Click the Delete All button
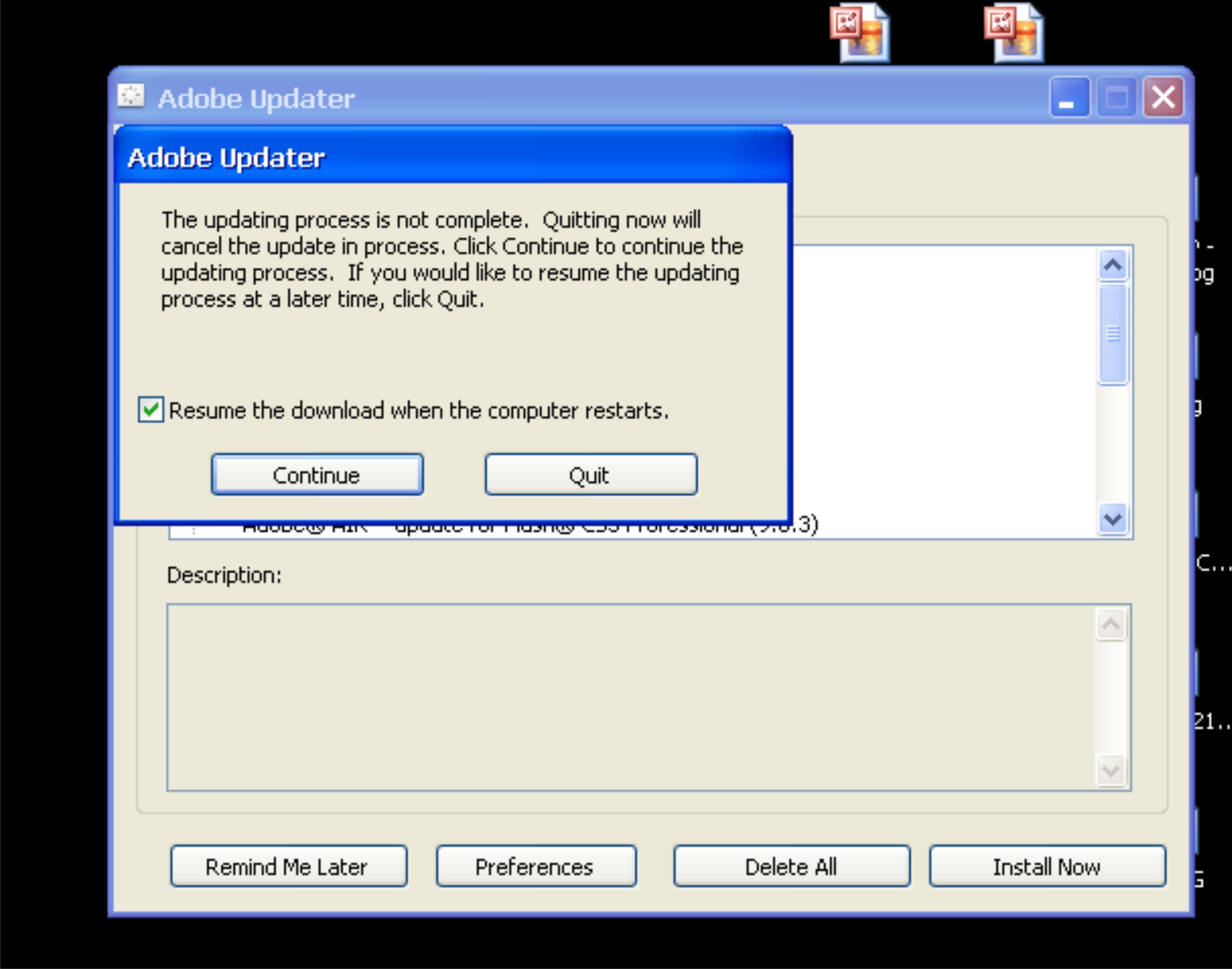1232x969 pixels. [791, 866]
